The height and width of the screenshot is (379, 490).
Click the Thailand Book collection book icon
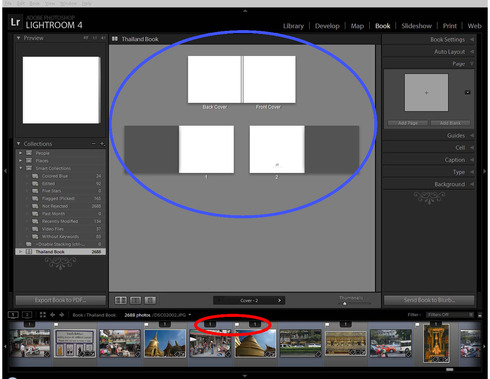tap(29, 252)
